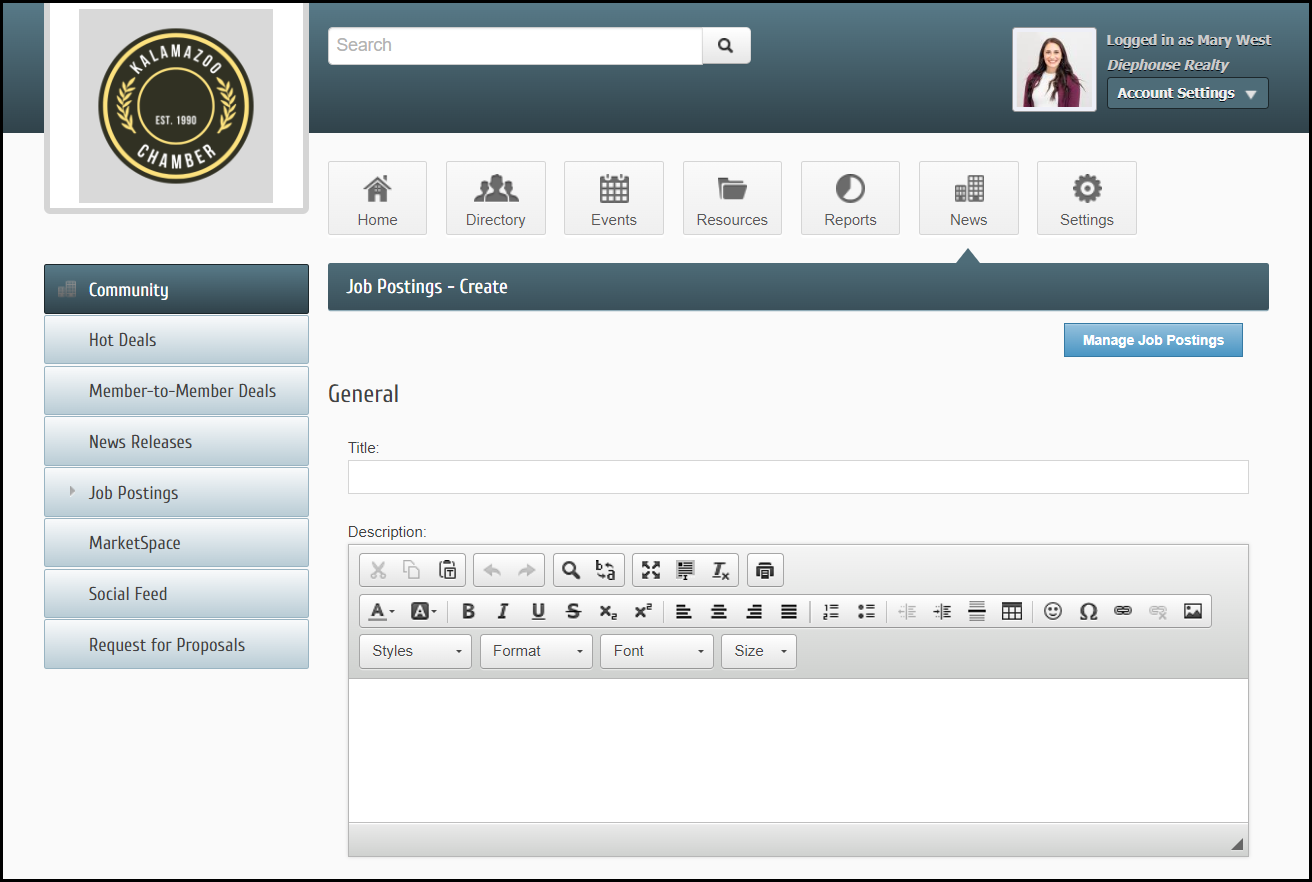Open the background color picker
This screenshot has height=882, width=1312.
click(x=424, y=611)
